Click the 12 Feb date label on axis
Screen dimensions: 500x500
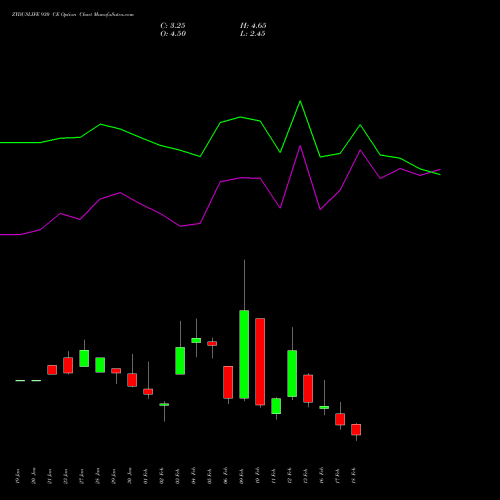290,476
